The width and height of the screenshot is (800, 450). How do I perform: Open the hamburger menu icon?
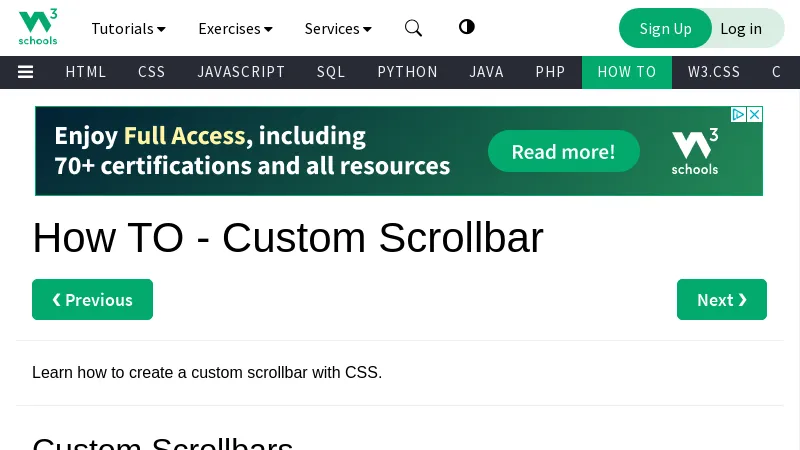point(26,72)
